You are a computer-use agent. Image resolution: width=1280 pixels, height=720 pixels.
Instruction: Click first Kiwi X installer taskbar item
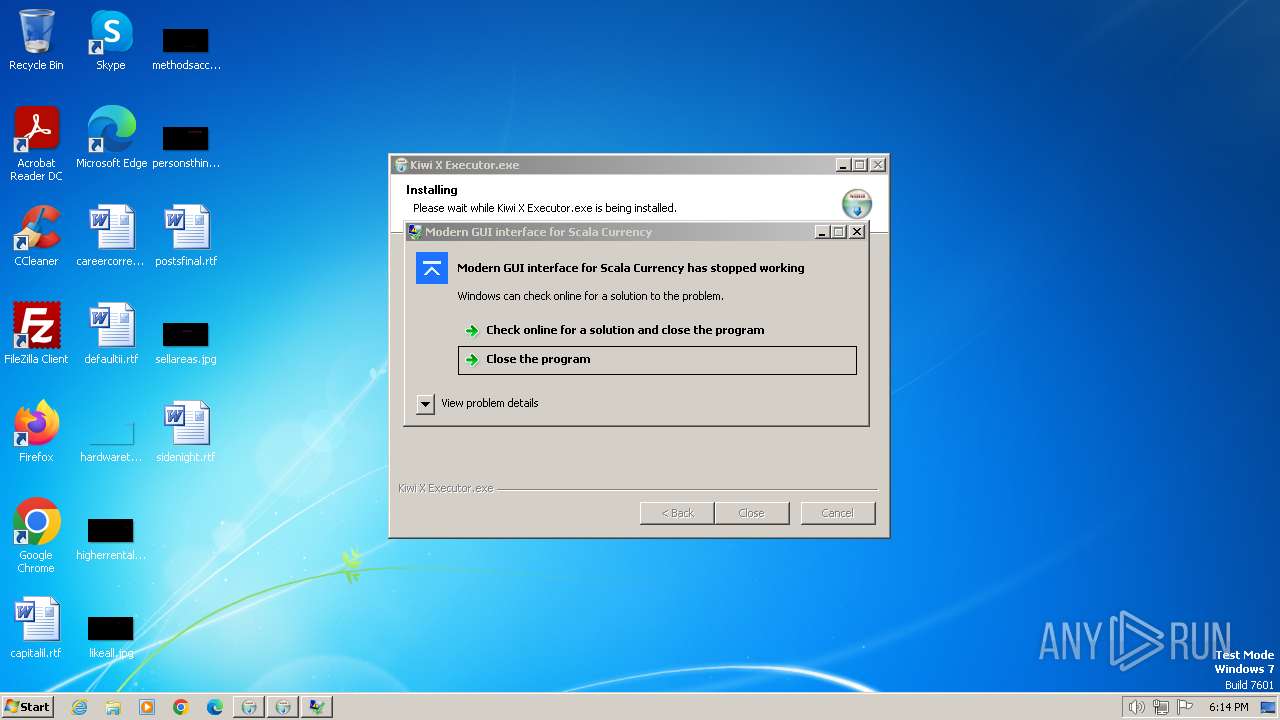pyautogui.click(x=249, y=707)
